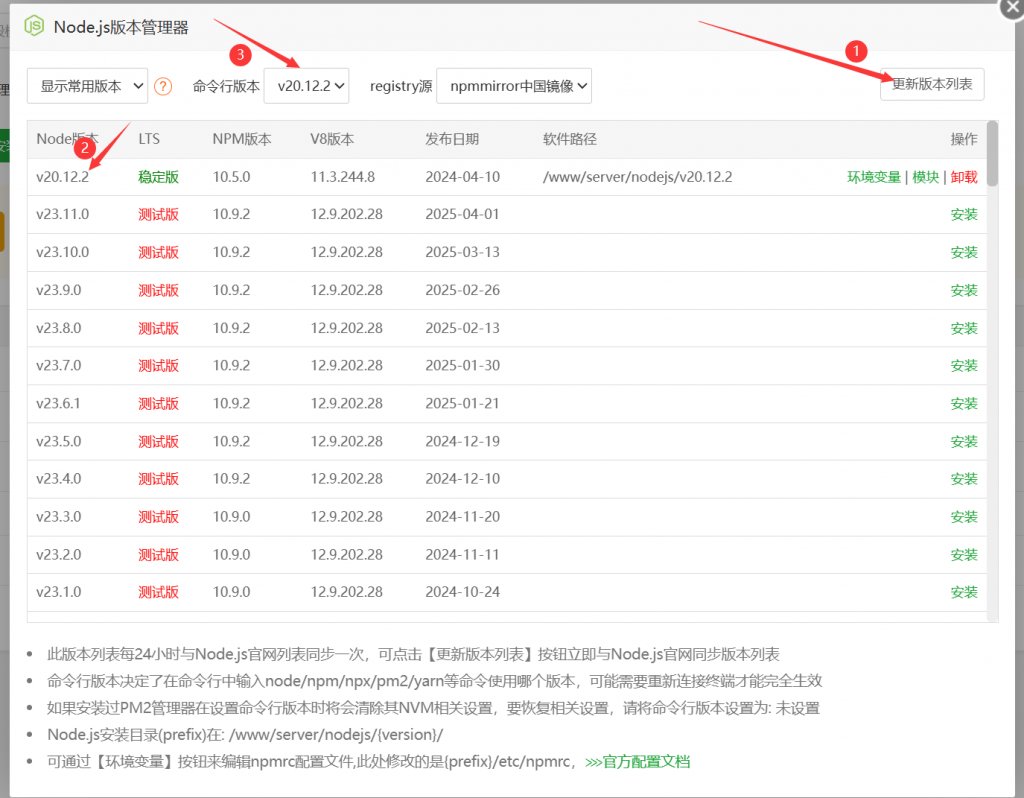
Task: Close the Node.js version manager dialog
Action: [1012, 8]
